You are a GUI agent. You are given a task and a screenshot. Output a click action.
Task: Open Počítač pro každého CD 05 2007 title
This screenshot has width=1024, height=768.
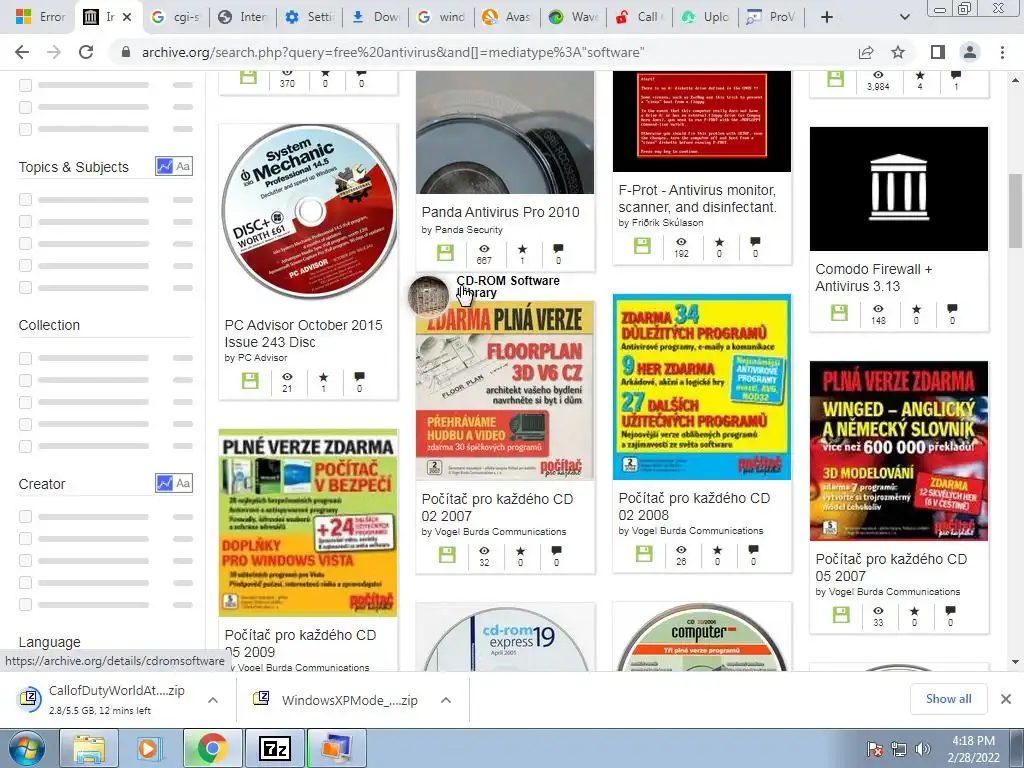pyautogui.click(x=891, y=568)
